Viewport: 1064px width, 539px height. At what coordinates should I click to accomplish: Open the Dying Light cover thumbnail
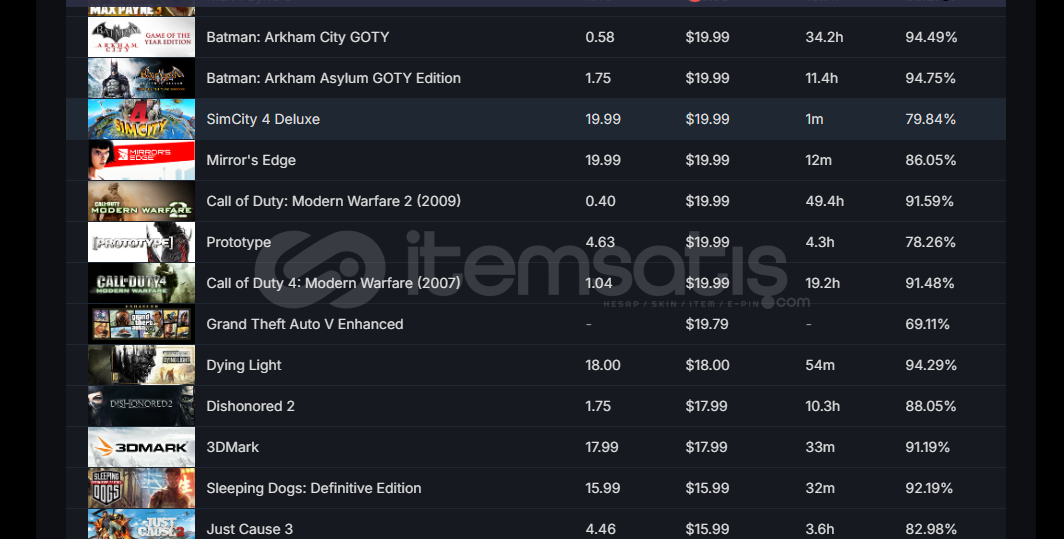tap(141, 365)
